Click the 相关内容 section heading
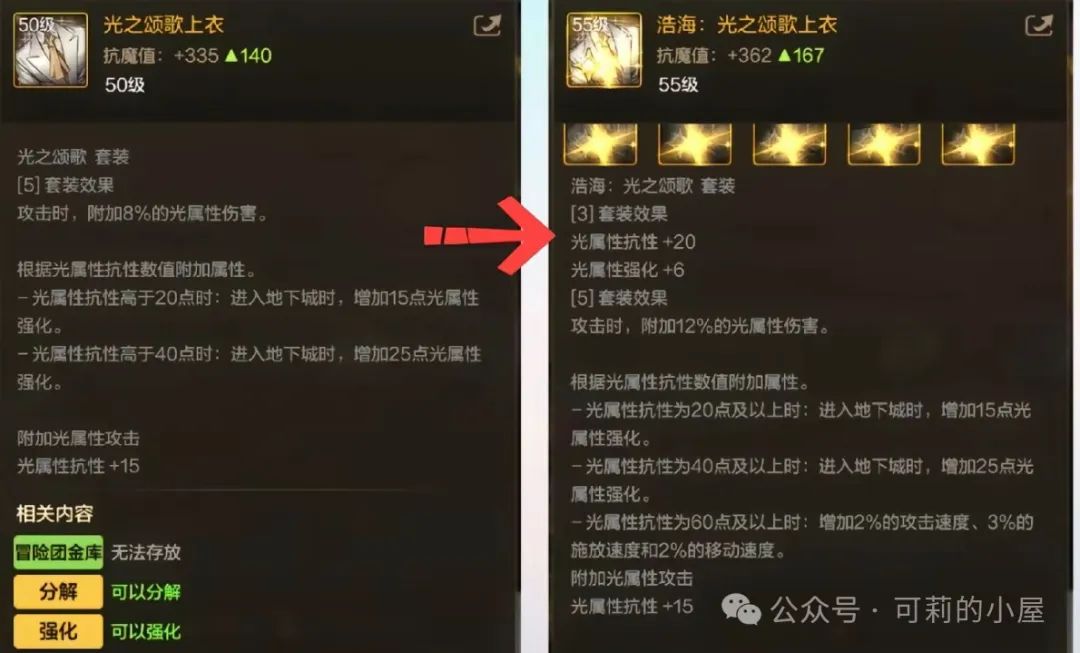Screen dimensions: 1080x653 54,514
